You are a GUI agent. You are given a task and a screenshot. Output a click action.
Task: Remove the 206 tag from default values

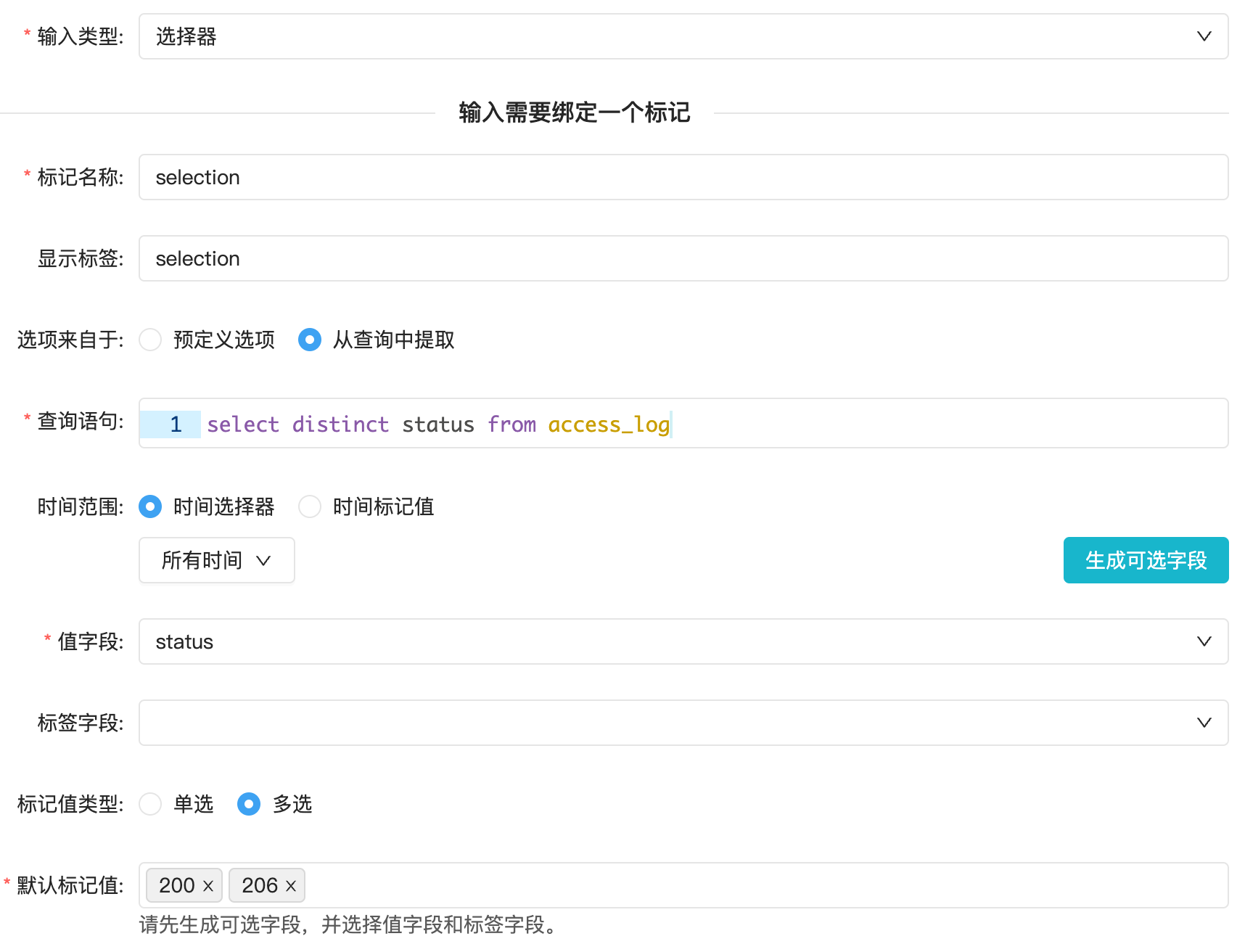(291, 886)
